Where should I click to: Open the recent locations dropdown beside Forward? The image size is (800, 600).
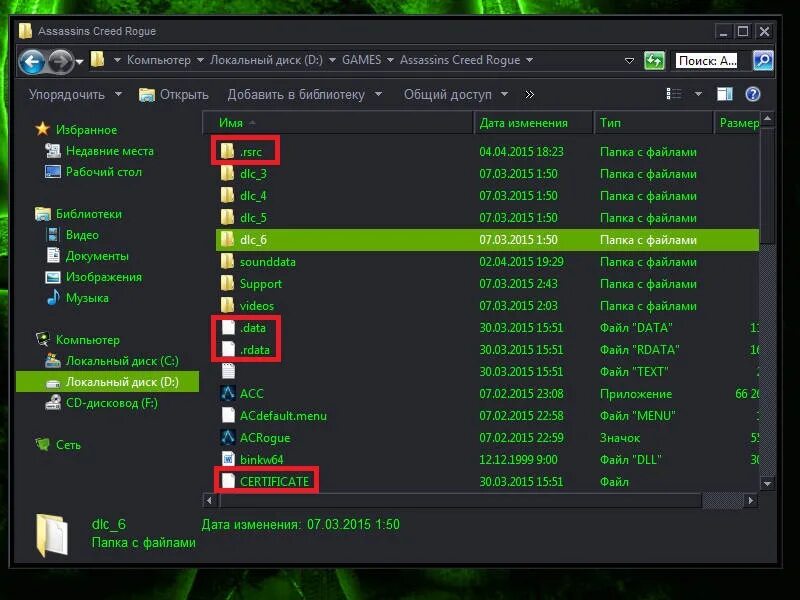[x=80, y=62]
